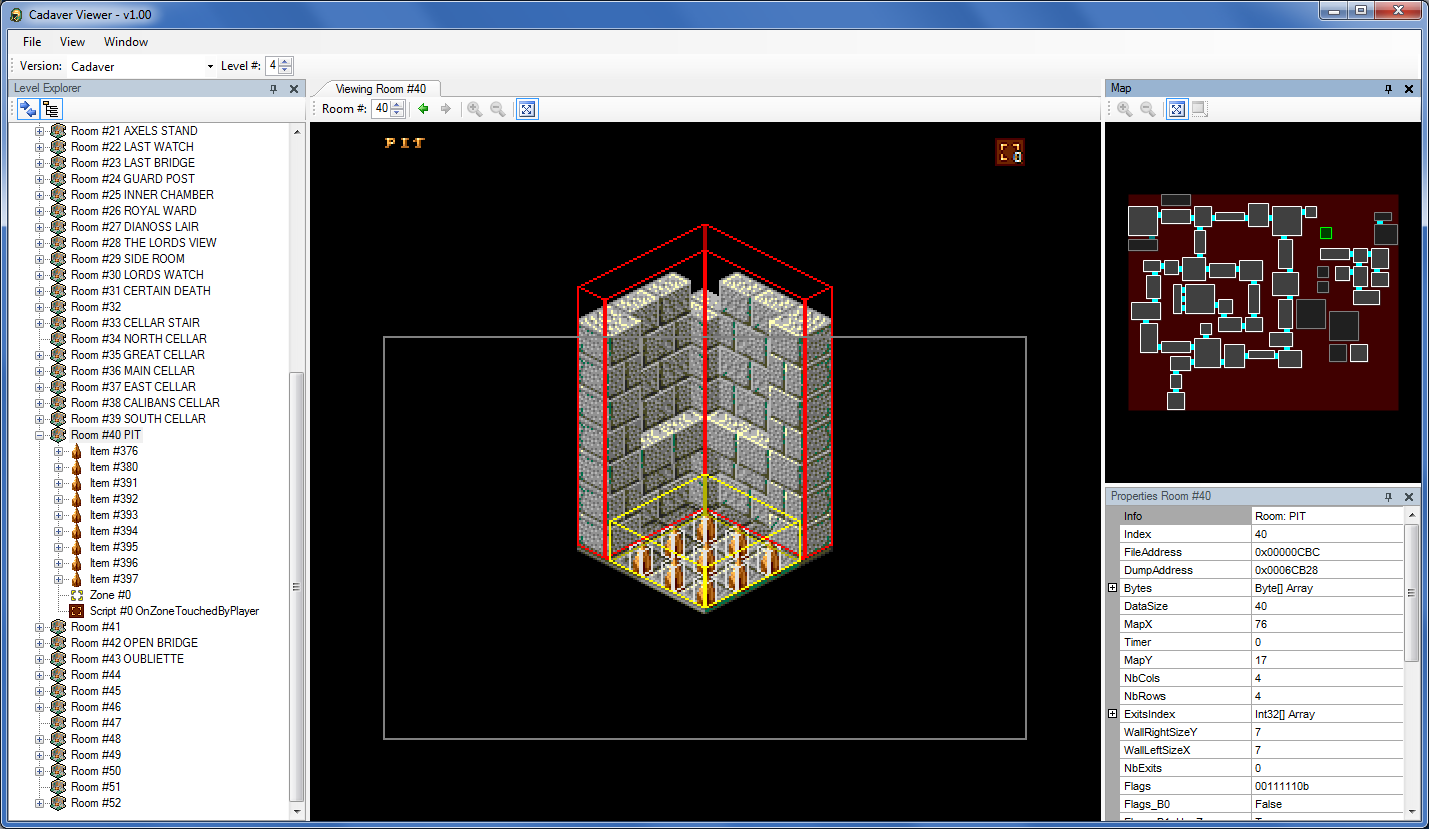The width and height of the screenshot is (1429, 829).
Task: Collapse the Room #40 PIT tree node
Action: [40, 435]
